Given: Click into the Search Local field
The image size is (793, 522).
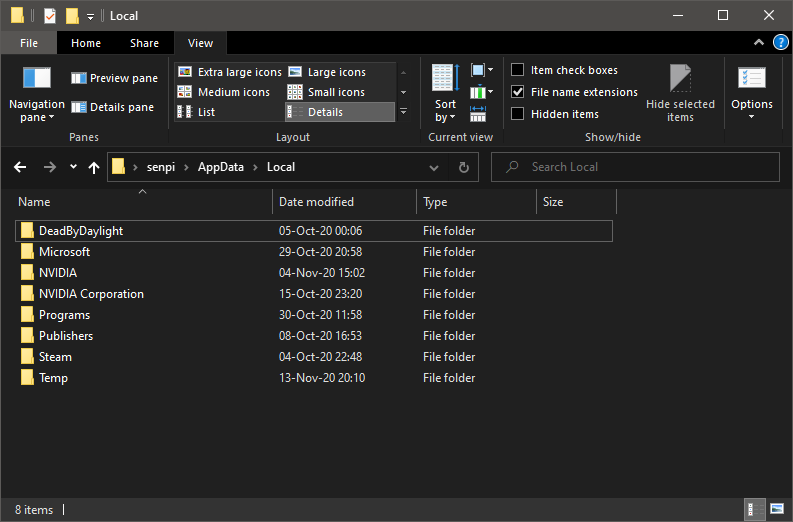Looking at the screenshot, I should 640,167.
